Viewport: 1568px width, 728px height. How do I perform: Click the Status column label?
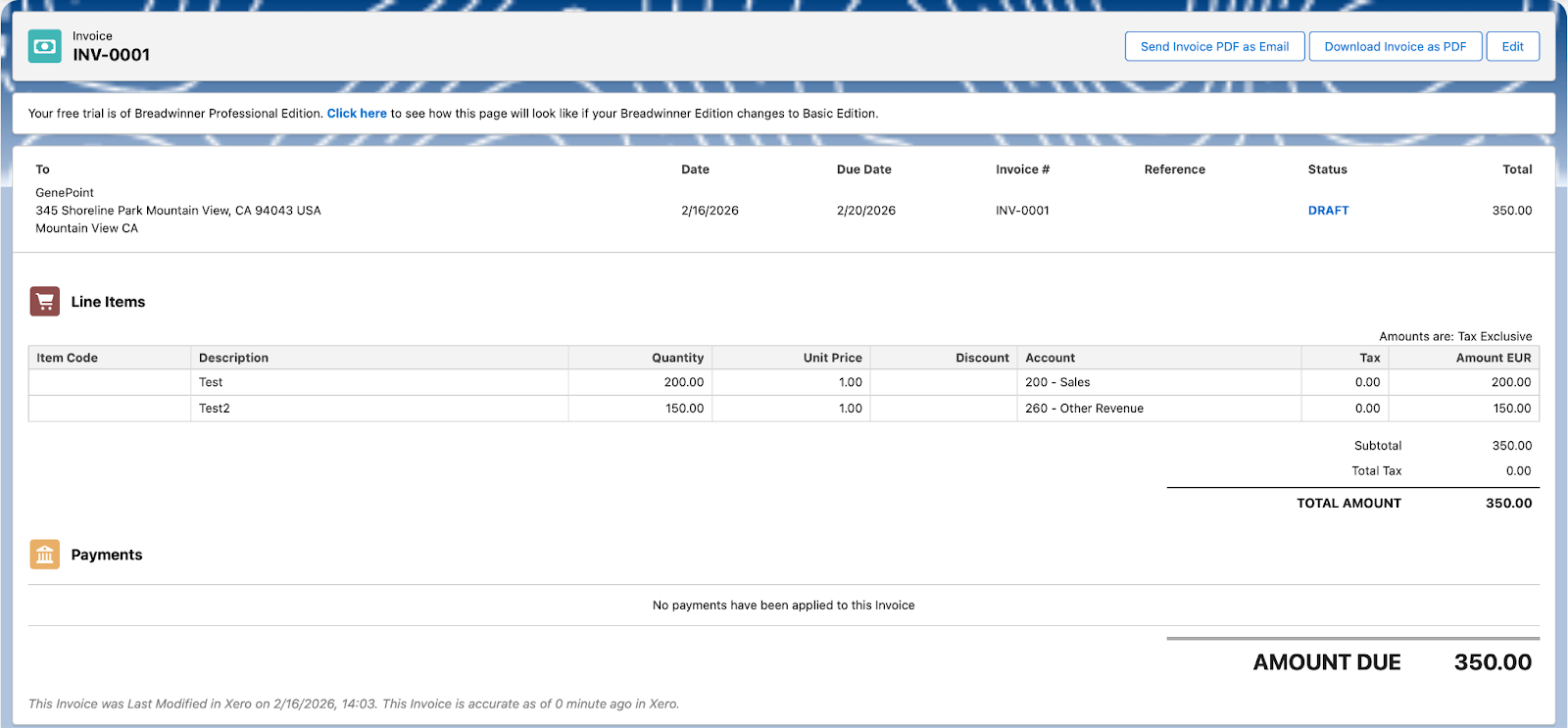(x=1328, y=170)
